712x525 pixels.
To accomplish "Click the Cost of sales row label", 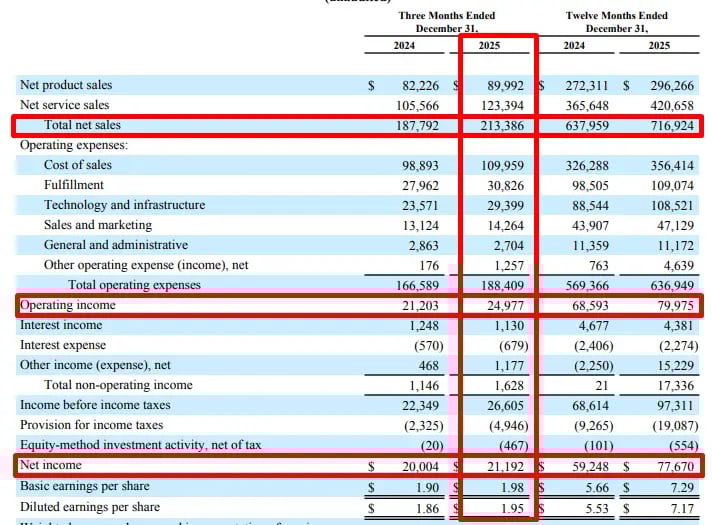I will 78,165.
